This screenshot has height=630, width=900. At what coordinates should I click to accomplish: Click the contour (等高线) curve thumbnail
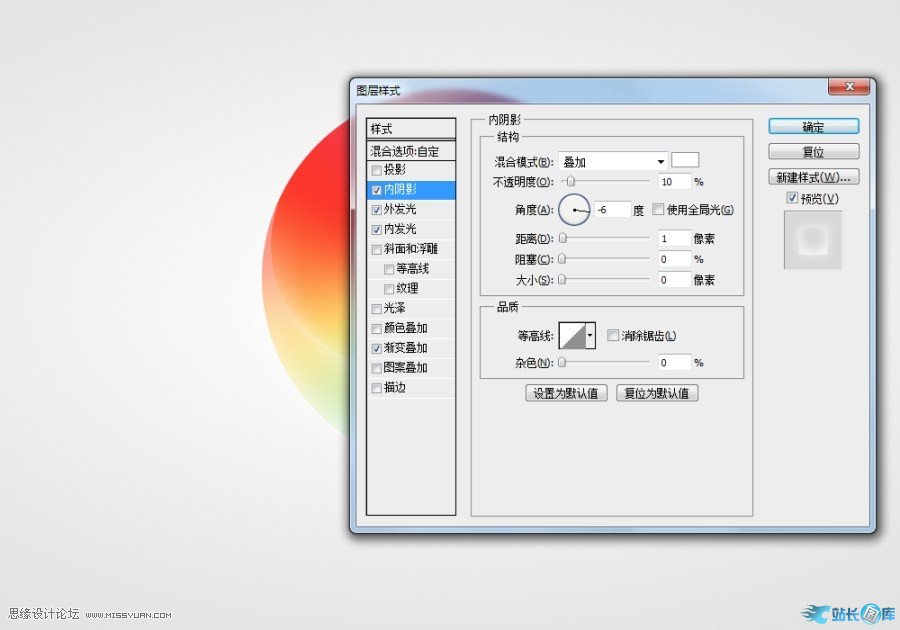tap(572, 336)
